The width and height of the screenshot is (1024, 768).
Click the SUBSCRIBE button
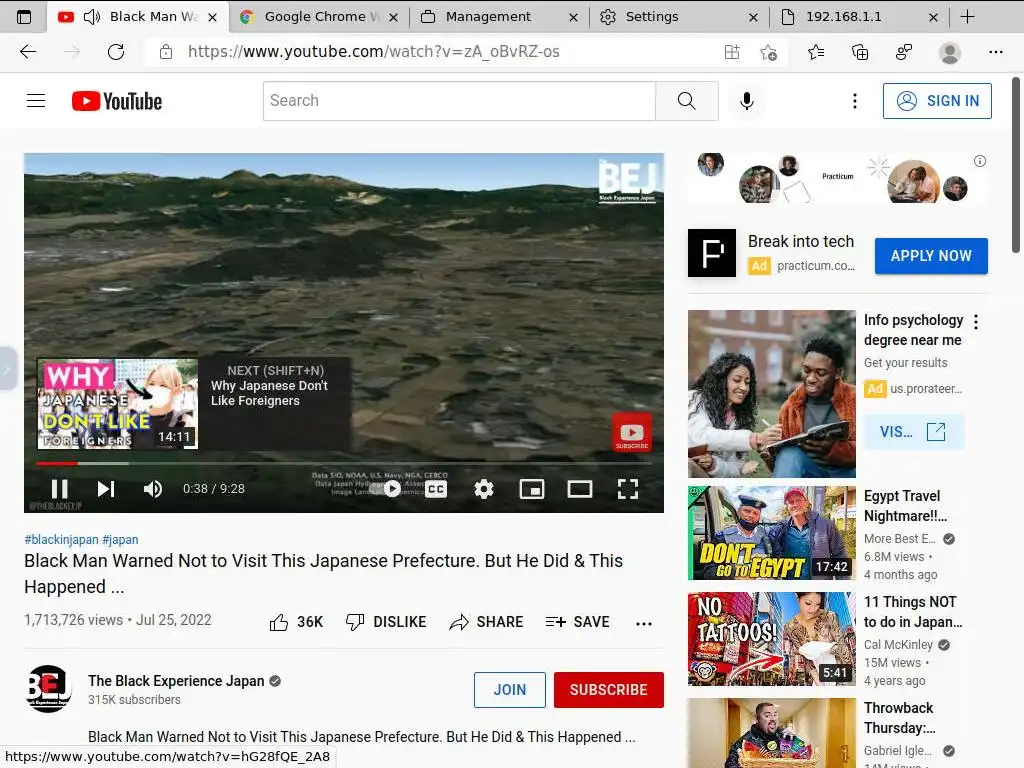609,690
